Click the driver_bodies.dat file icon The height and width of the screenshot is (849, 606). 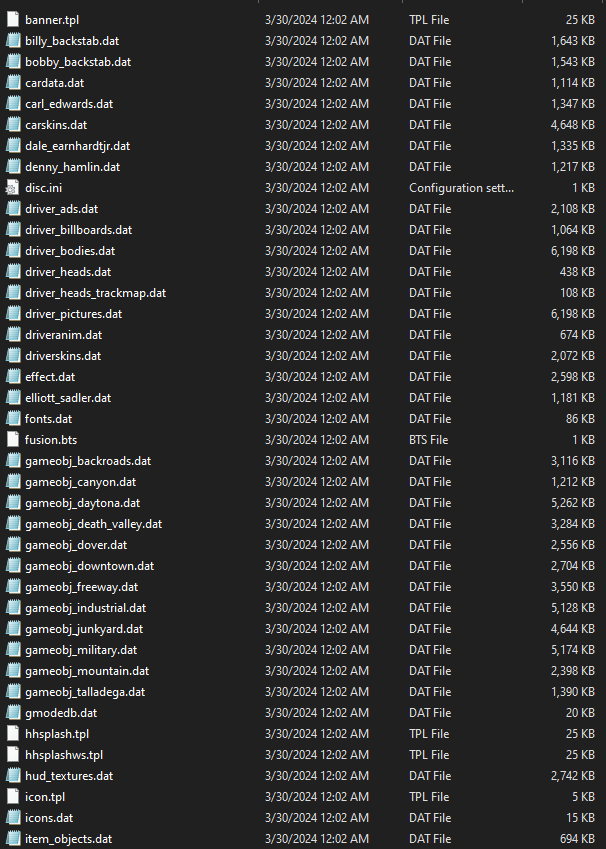coord(13,251)
